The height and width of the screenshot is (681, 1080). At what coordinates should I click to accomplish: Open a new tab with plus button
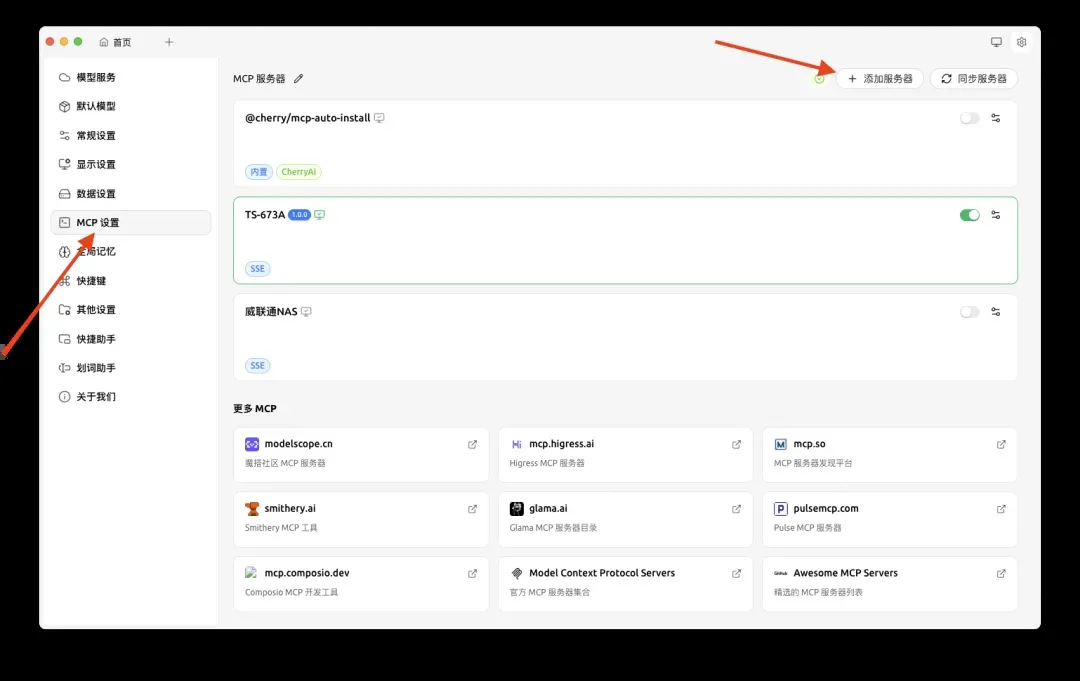click(x=169, y=42)
